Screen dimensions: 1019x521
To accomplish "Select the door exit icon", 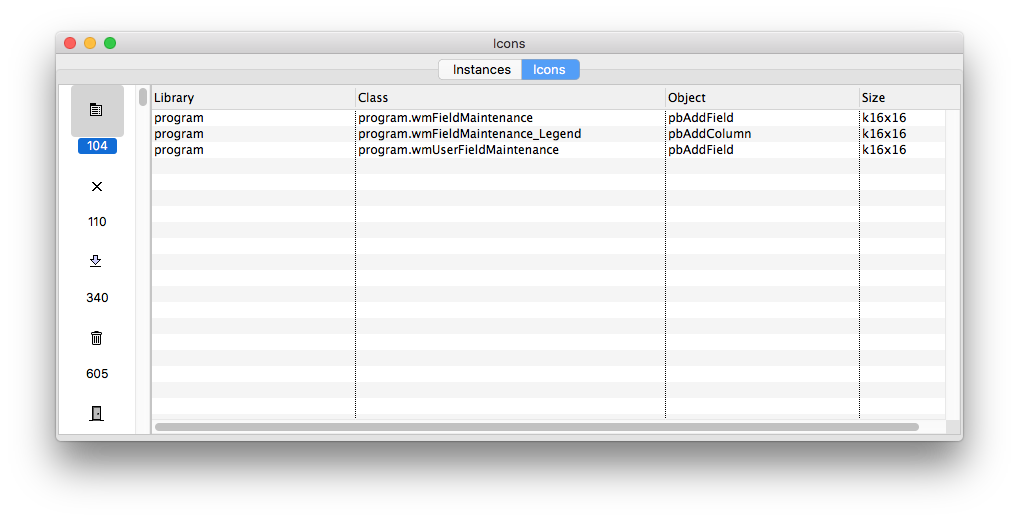I will [96, 413].
